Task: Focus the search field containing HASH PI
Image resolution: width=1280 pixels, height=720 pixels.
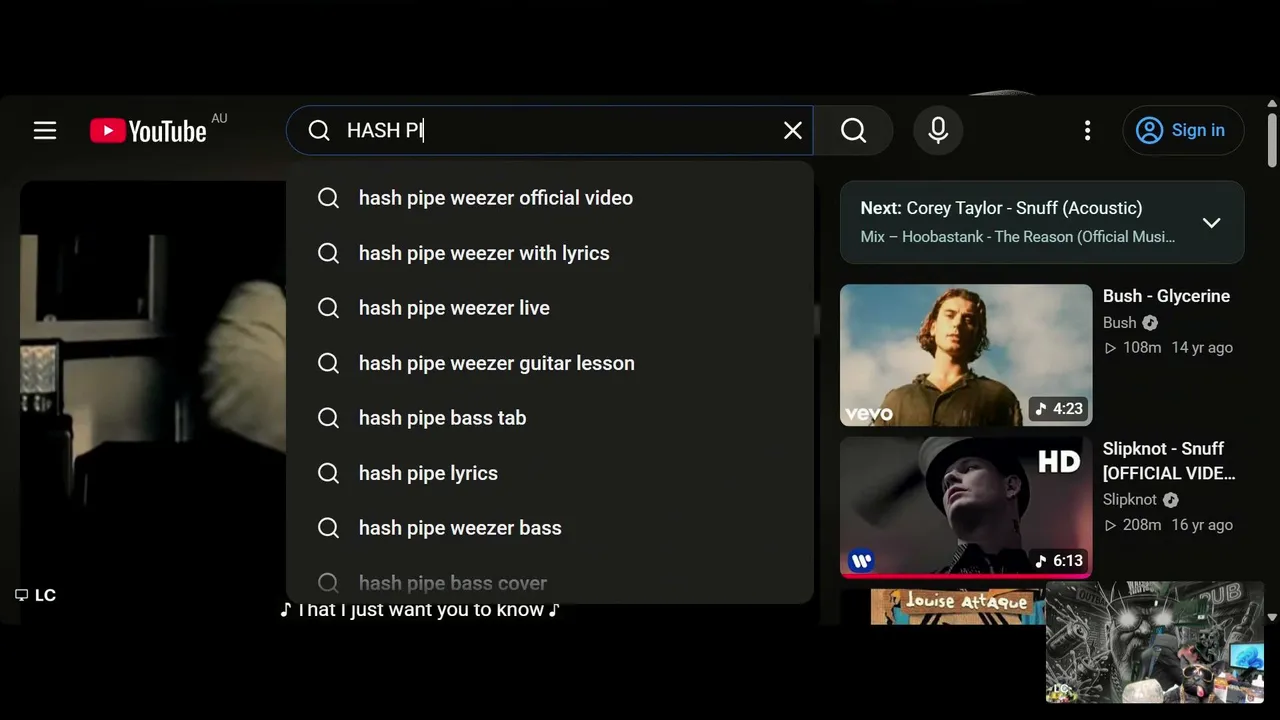Action: coord(550,130)
